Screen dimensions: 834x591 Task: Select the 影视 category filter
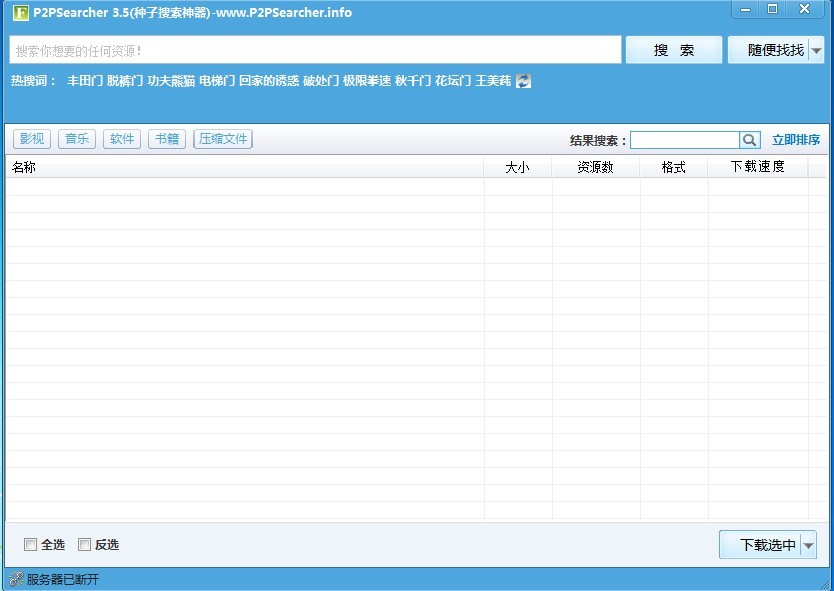coord(32,139)
